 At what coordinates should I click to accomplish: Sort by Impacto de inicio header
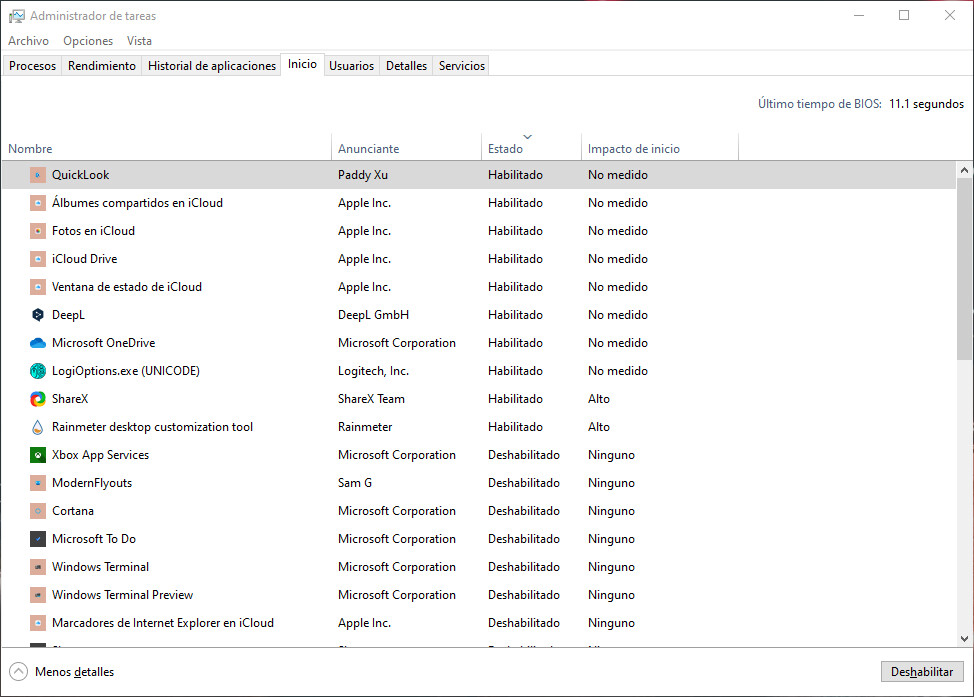coord(660,148)
